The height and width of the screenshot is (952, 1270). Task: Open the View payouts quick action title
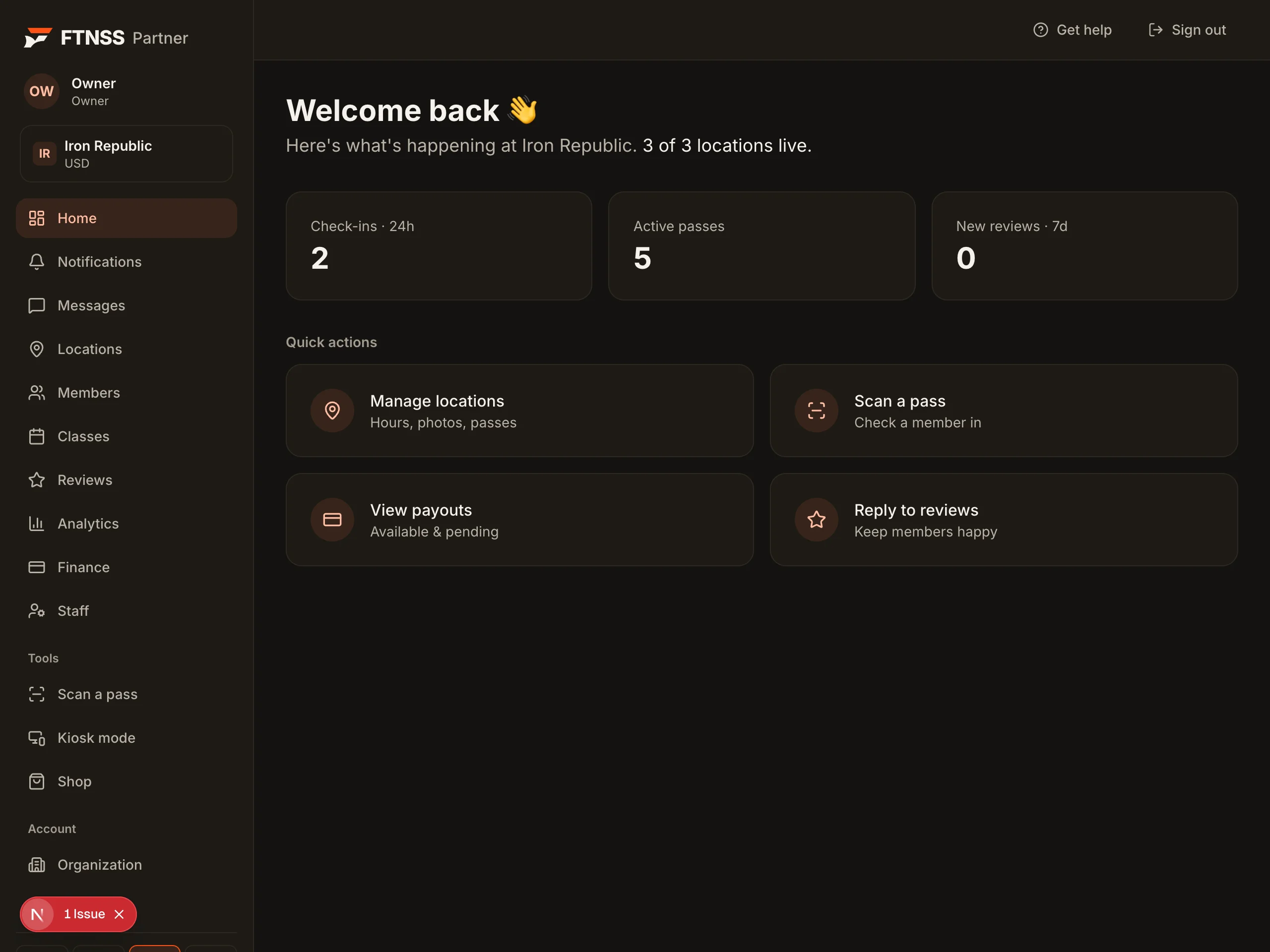coord(421,510)
